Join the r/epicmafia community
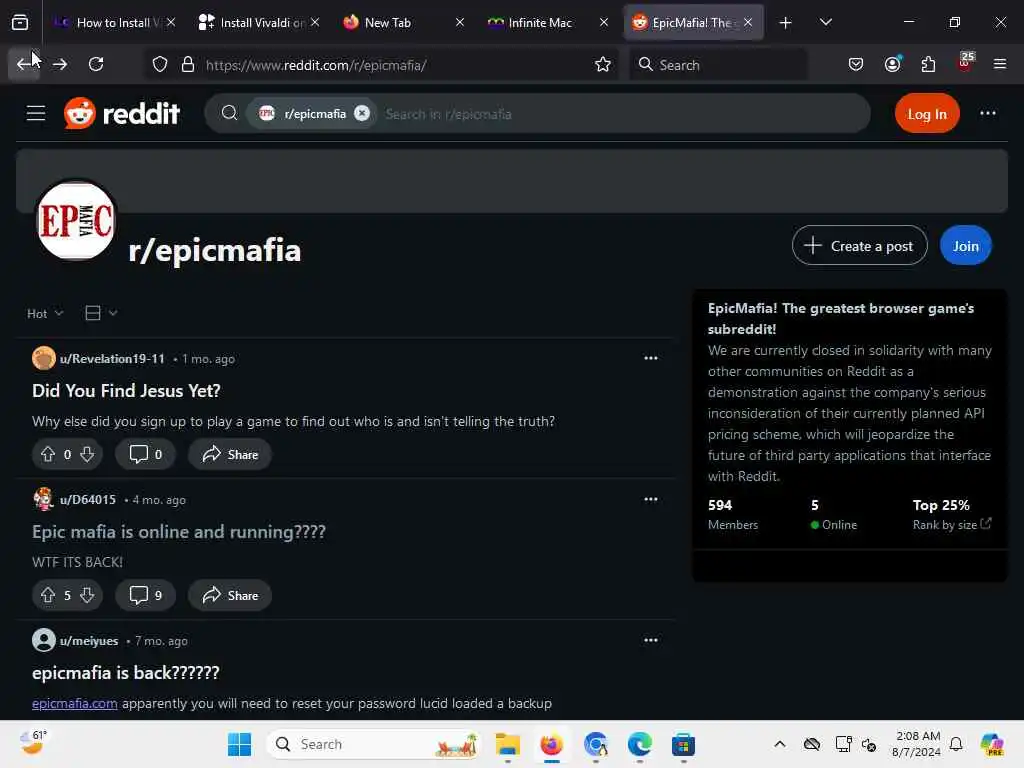1024x768 pixels. 965,246
